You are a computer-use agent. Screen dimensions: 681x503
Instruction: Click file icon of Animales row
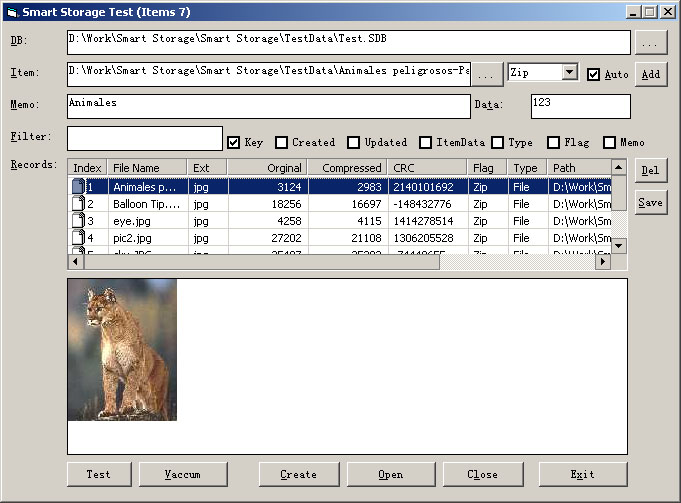(x=79, y=186)
